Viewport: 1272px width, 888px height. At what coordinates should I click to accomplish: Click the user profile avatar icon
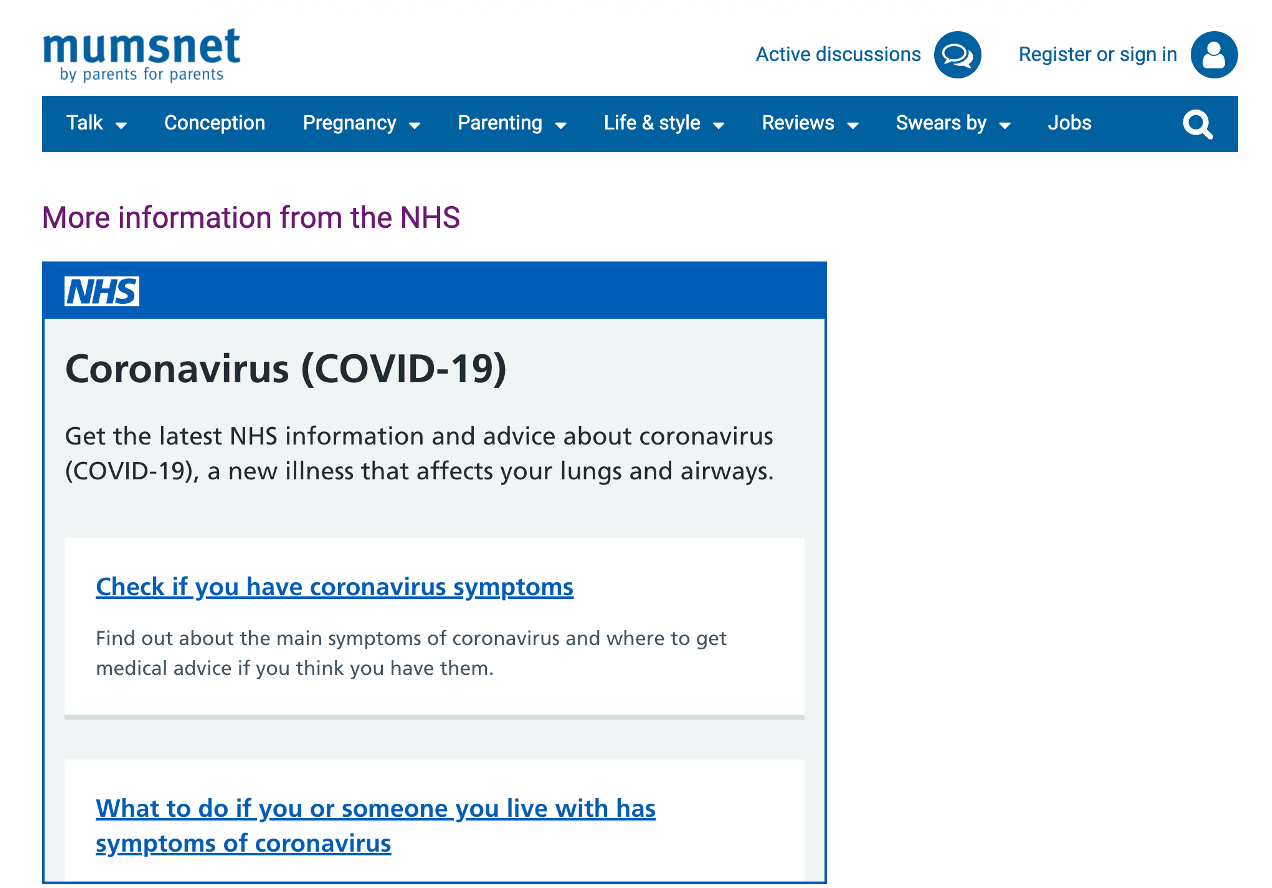point(1214,55)
